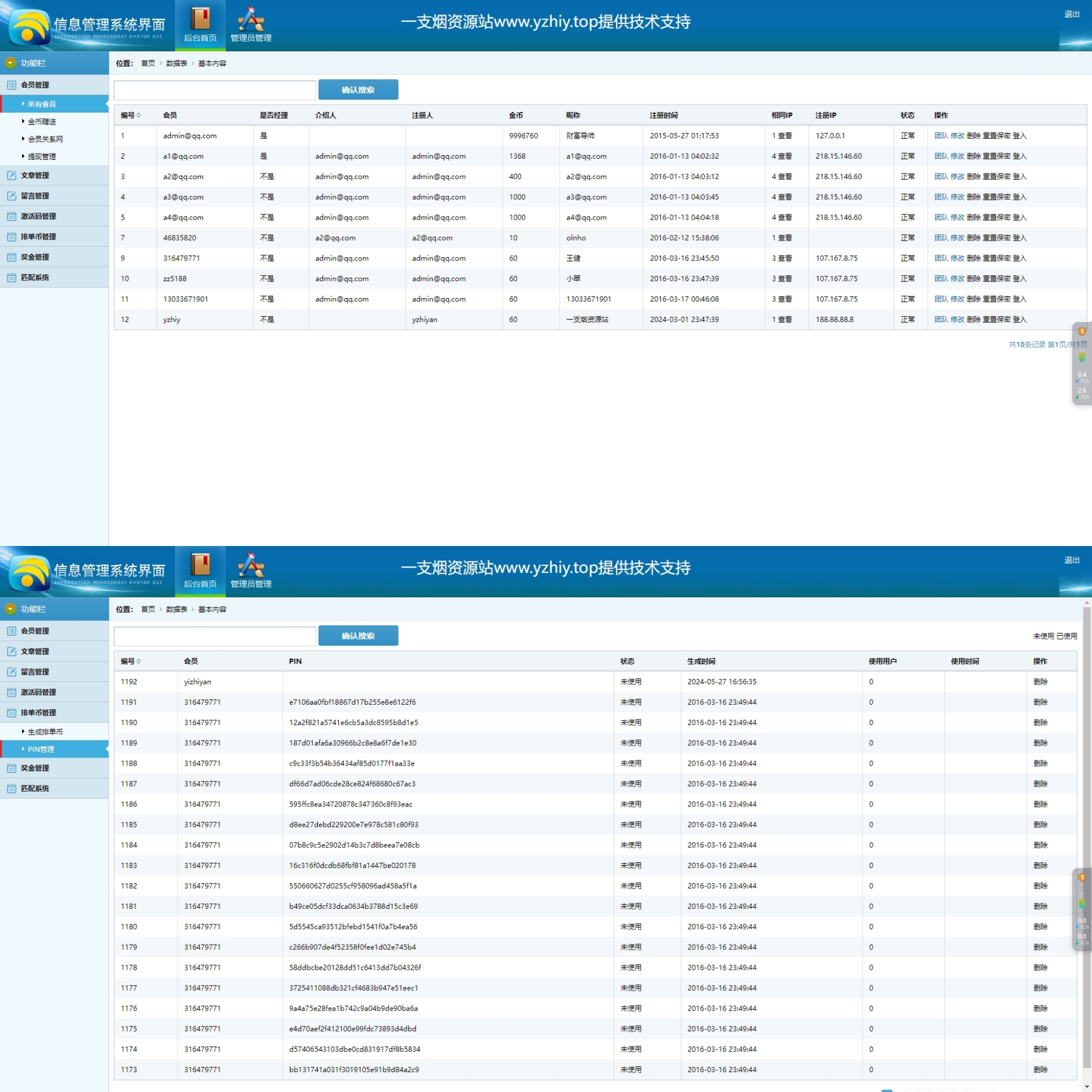Viewport: 1092px width, 1092px height.
Task: Filter PIN list by 未使用
Action: tap(1043, 636)
